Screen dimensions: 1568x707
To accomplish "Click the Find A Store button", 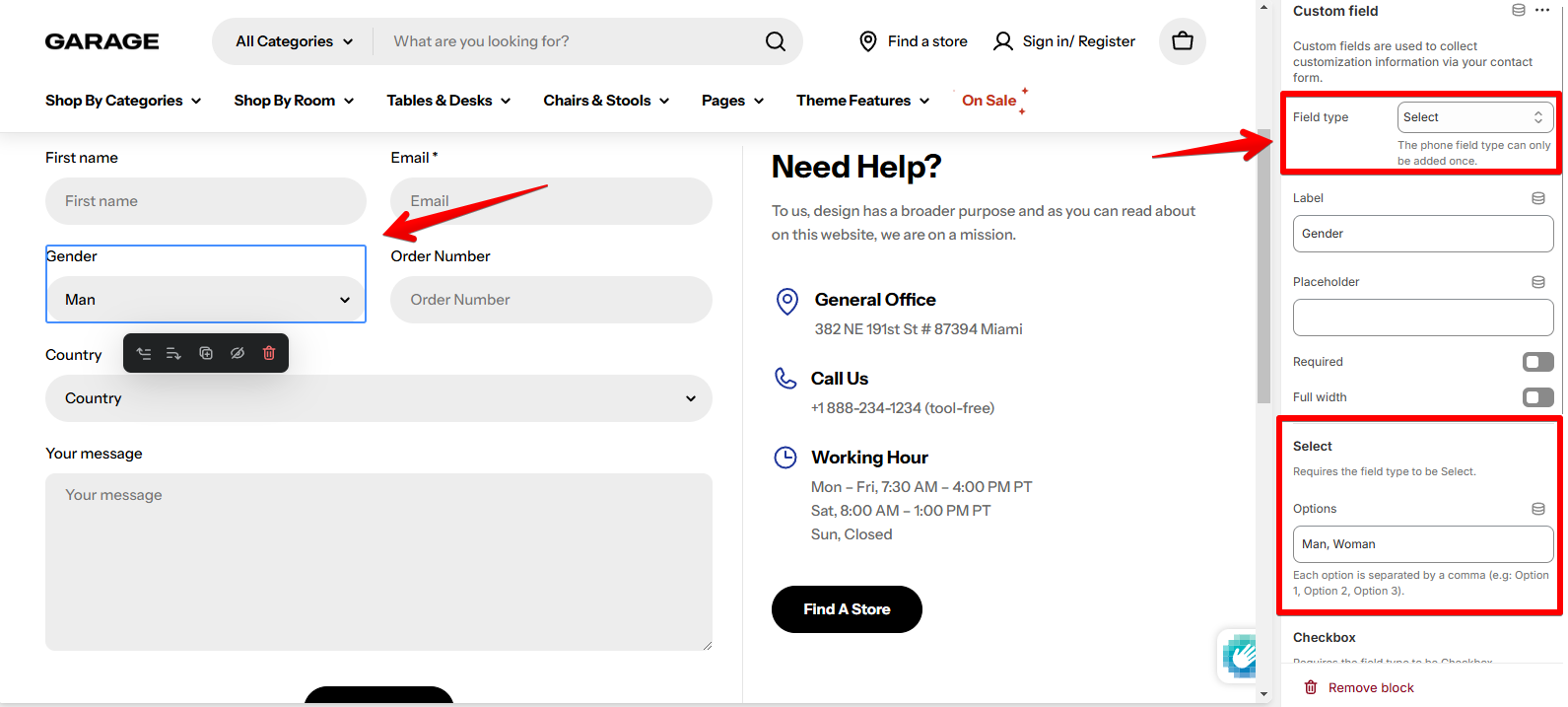I will click(x=847, y=609).
